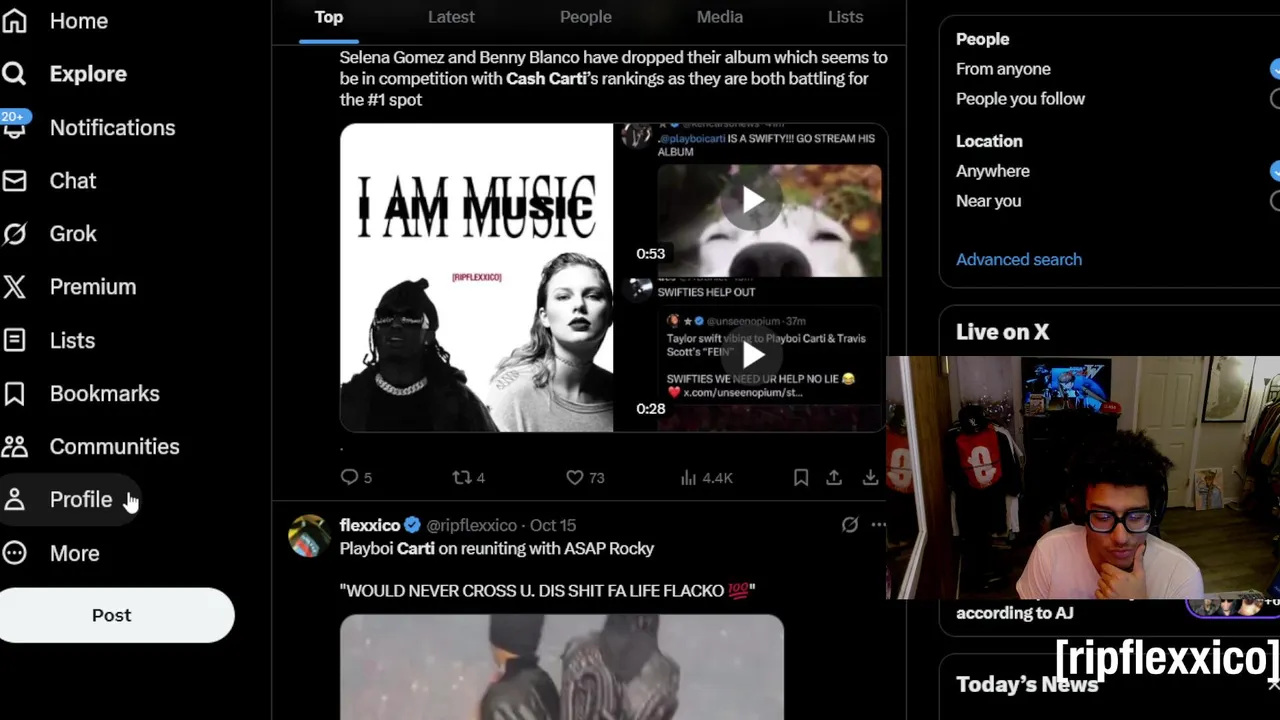The width and height of the screenshot is (1280, 720).
Task: Click the Today's News heading
Action: [x=1027, y=684]
